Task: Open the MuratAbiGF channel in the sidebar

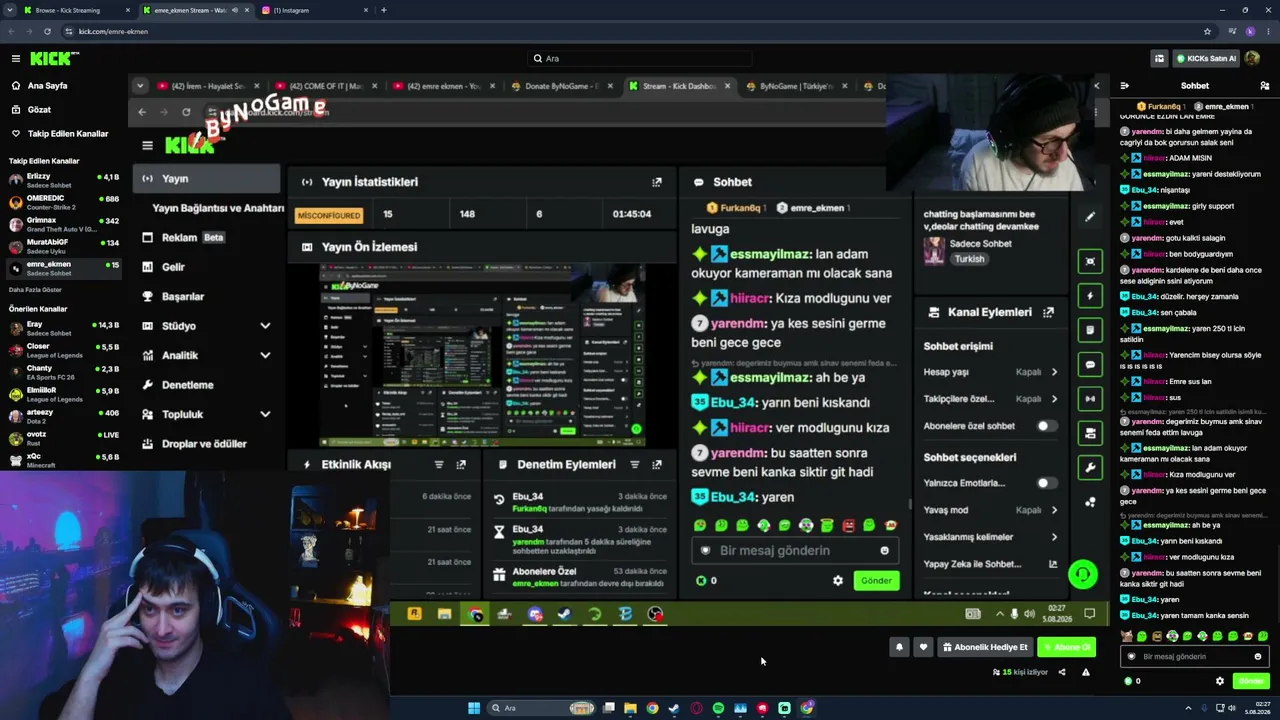Action: 63,246
